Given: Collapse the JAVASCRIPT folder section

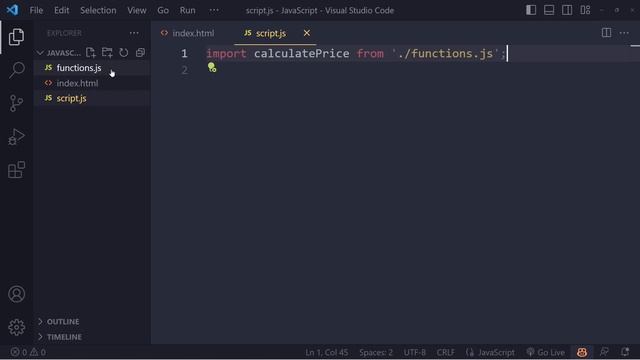Looking at the screenshot, I should 59,53.
